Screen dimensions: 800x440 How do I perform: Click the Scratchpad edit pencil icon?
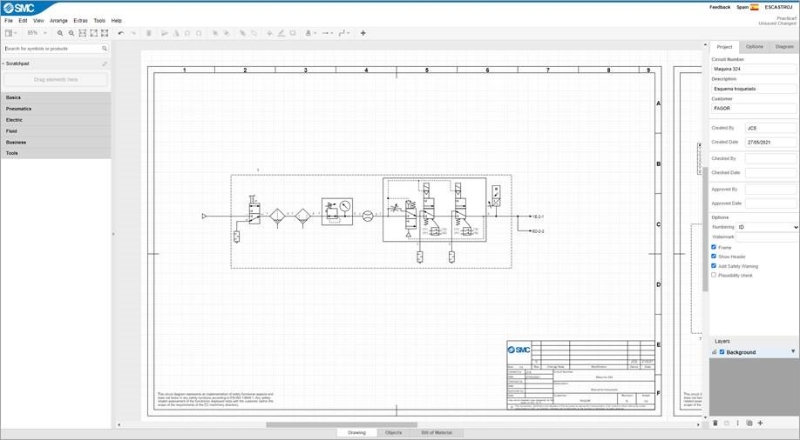pyautogui.click(x=105, y=64)
